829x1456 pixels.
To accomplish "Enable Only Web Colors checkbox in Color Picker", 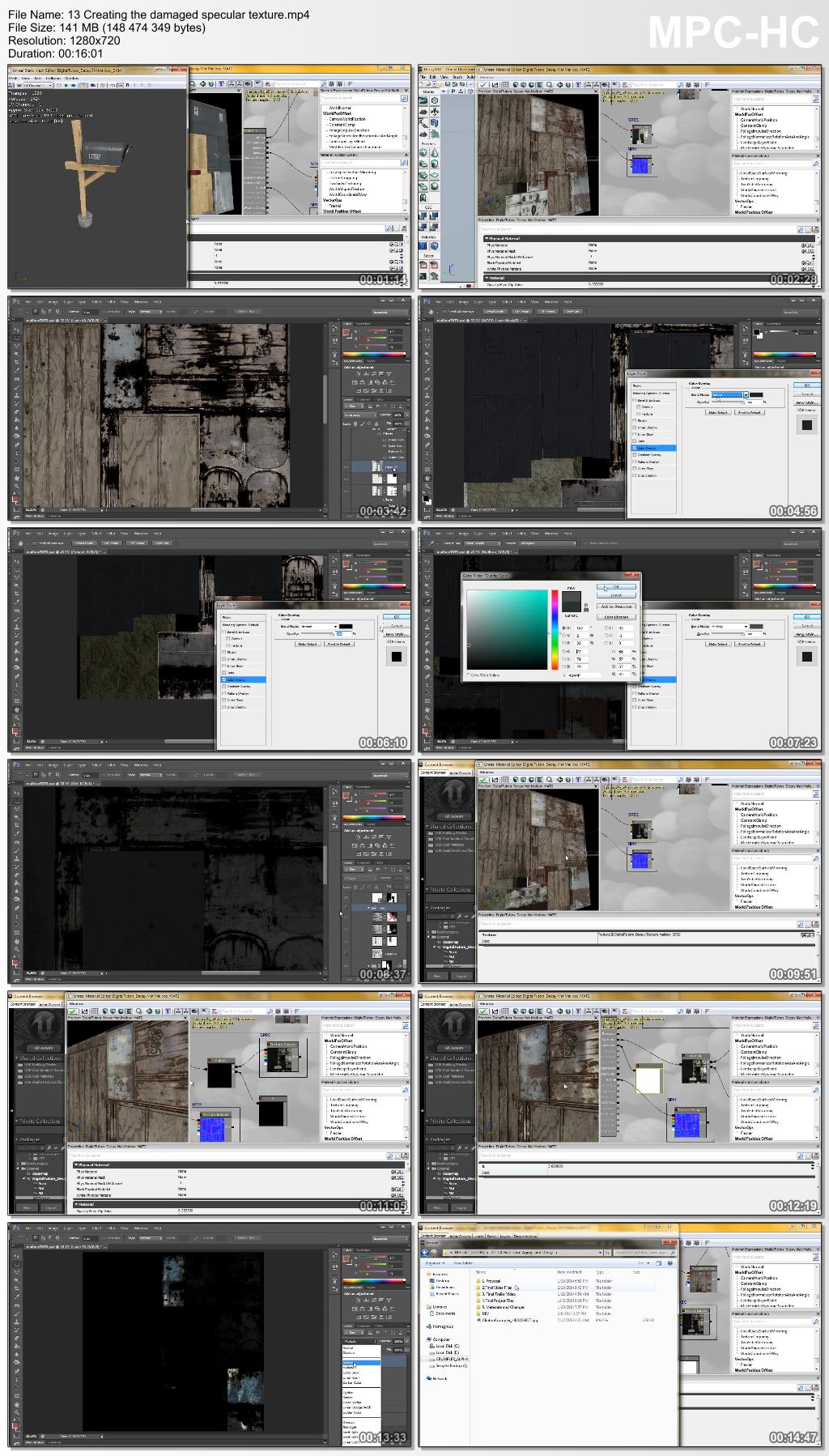I will 468,675.
